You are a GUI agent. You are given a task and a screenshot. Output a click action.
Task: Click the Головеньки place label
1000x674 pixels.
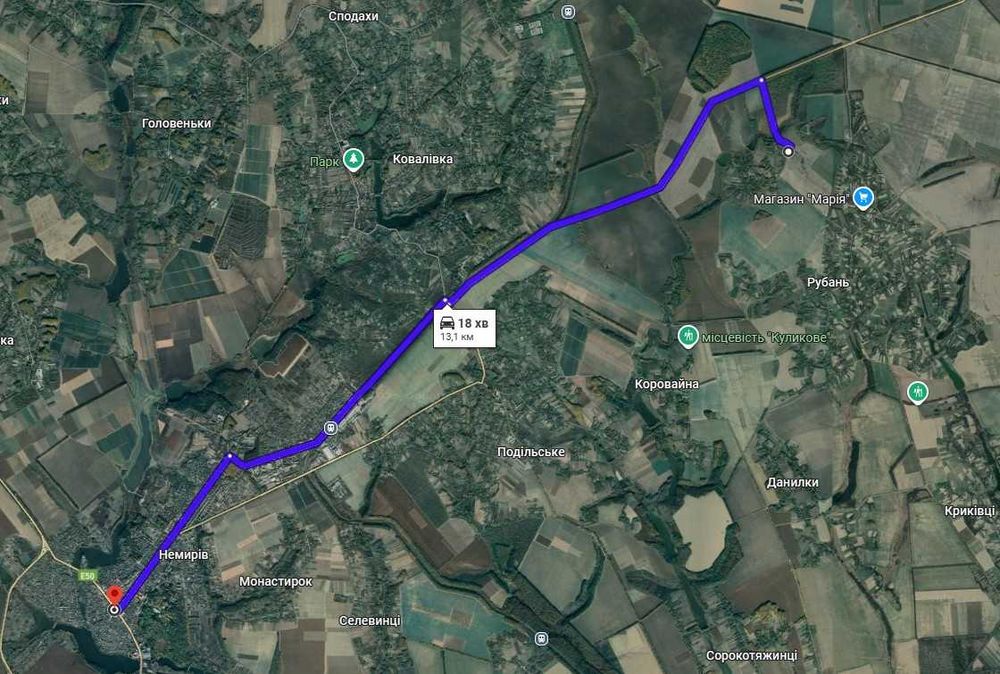tap(177, 123)
